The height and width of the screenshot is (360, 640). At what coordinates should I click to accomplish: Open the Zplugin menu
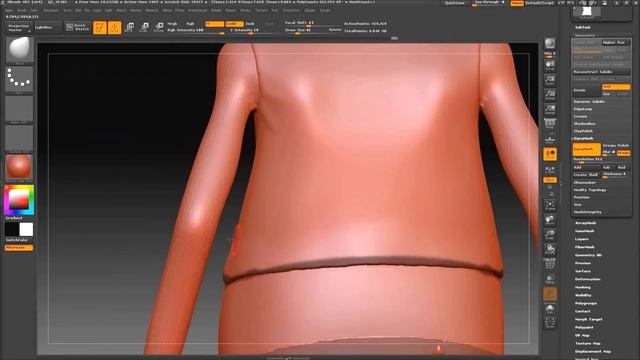[x=310, y=10]
